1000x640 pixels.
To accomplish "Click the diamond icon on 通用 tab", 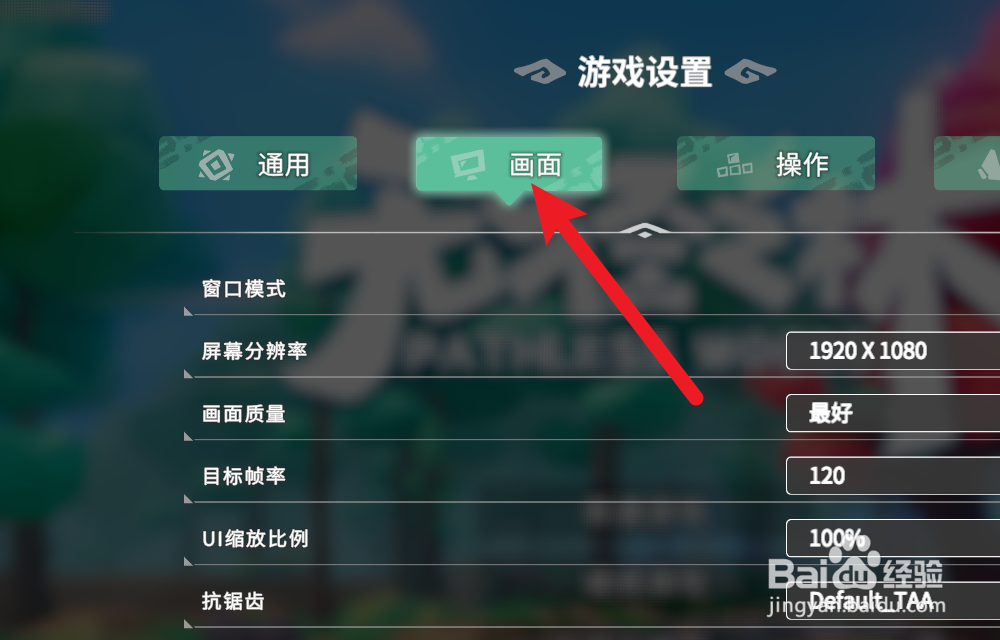I will coord(216,164).
